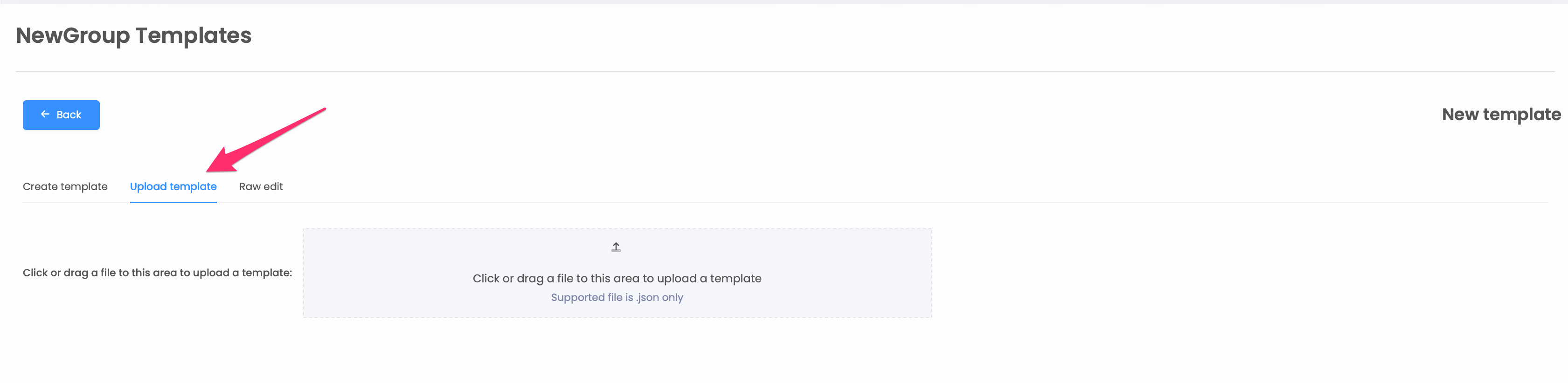Select the Supported file is .json only text
This screenshot has width=1568, height=383.
pos(617,297)
